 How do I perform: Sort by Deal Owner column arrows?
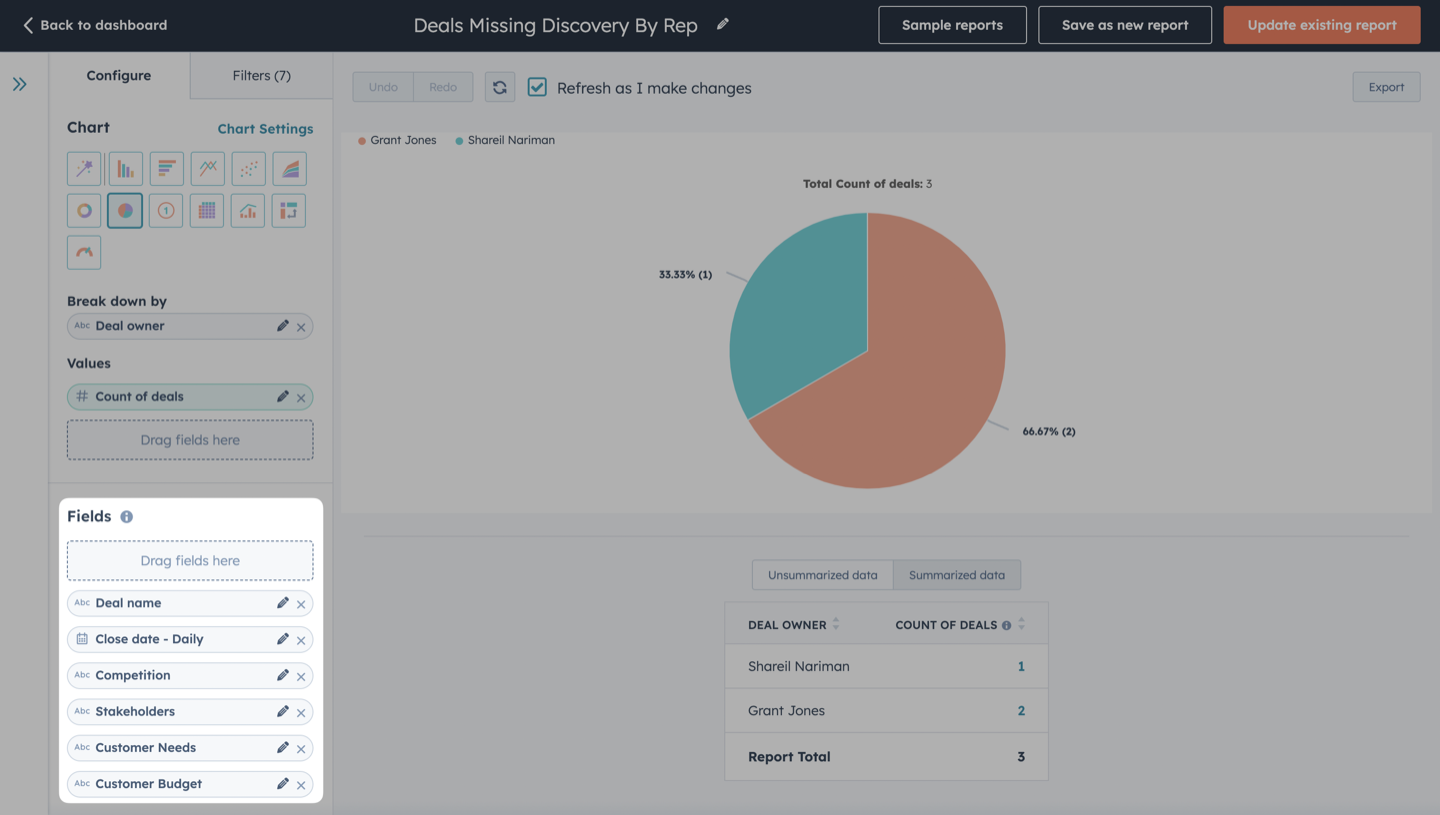click(836, 624)
